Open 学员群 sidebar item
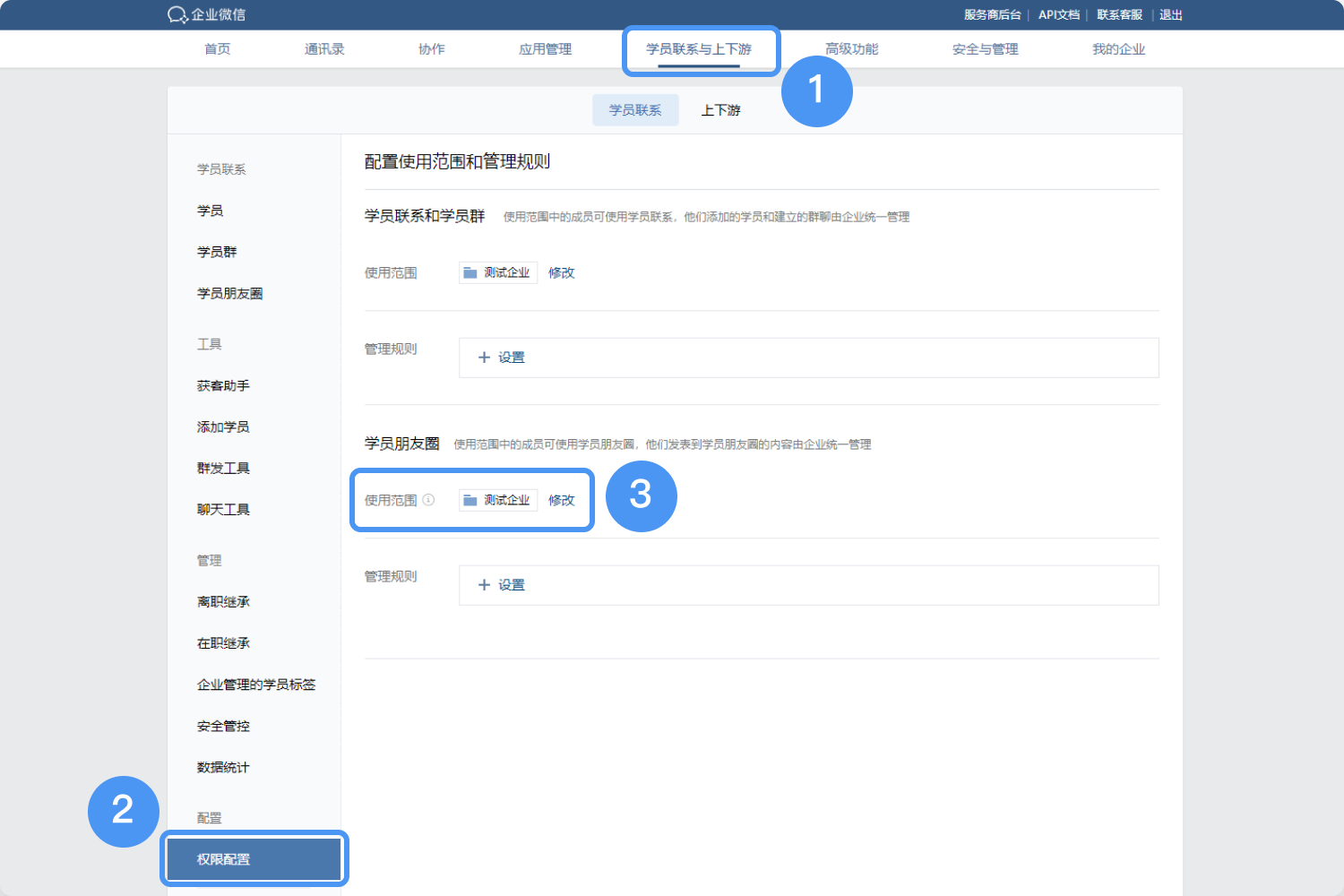 click(x=217, y=252)
